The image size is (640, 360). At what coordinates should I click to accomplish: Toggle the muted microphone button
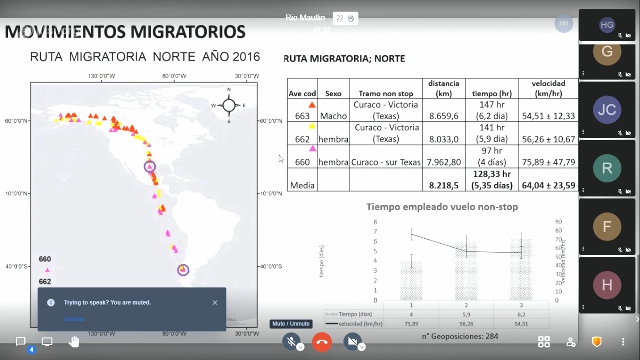pyautogui.click(x=291, y=341)
